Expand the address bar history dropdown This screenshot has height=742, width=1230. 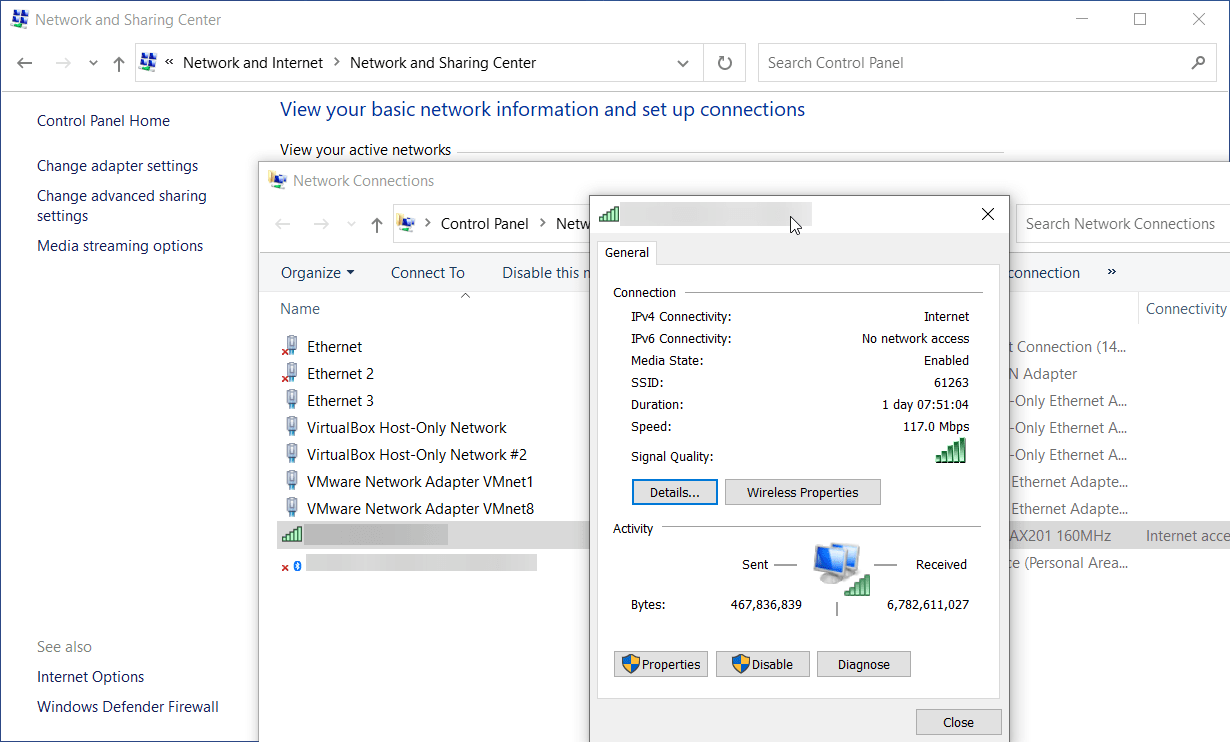683,63
